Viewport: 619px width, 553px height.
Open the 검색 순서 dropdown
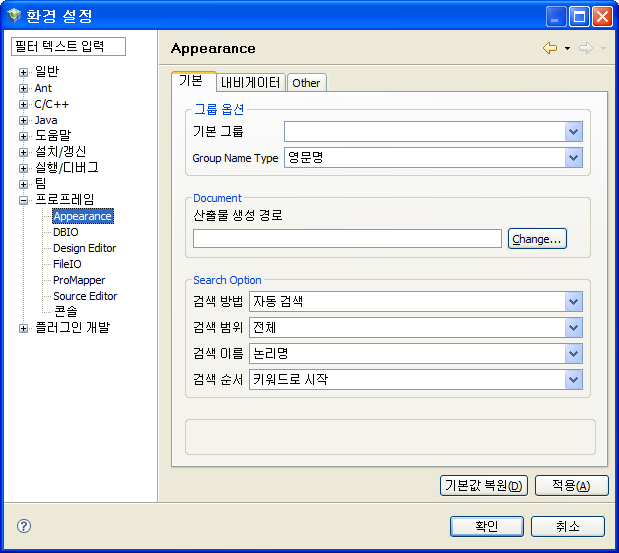tap(573, 379)
